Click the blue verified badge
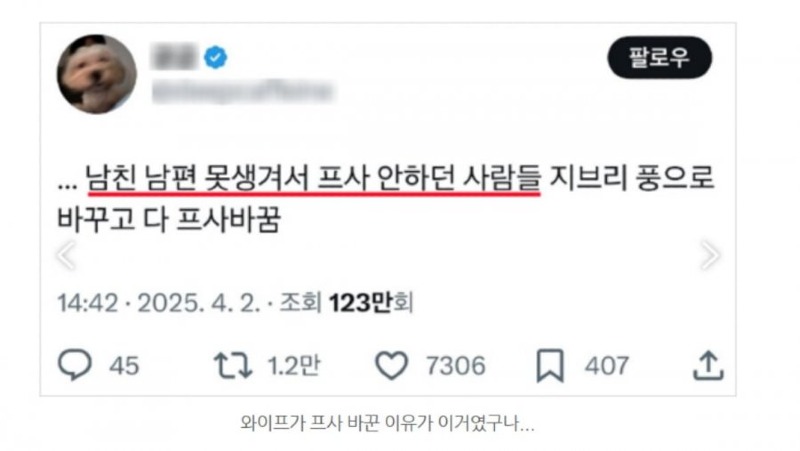The width and height of the screenshot is (800, 451). pos(215,57)
